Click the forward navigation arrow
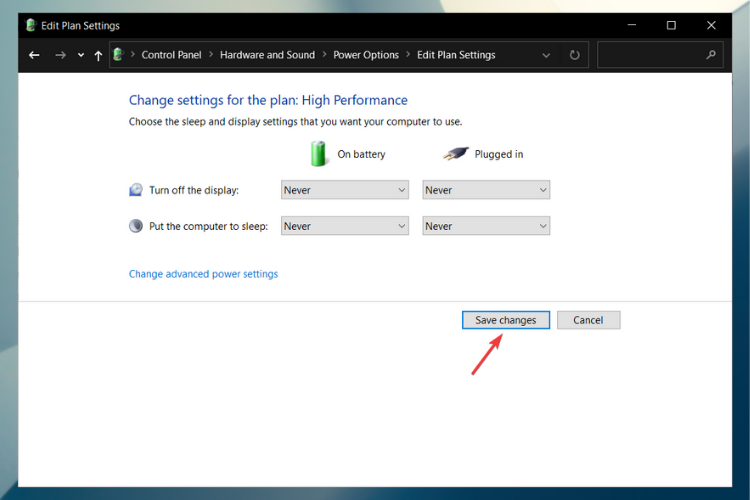Viewport: 750px width, 500px height. pos(60,56)
